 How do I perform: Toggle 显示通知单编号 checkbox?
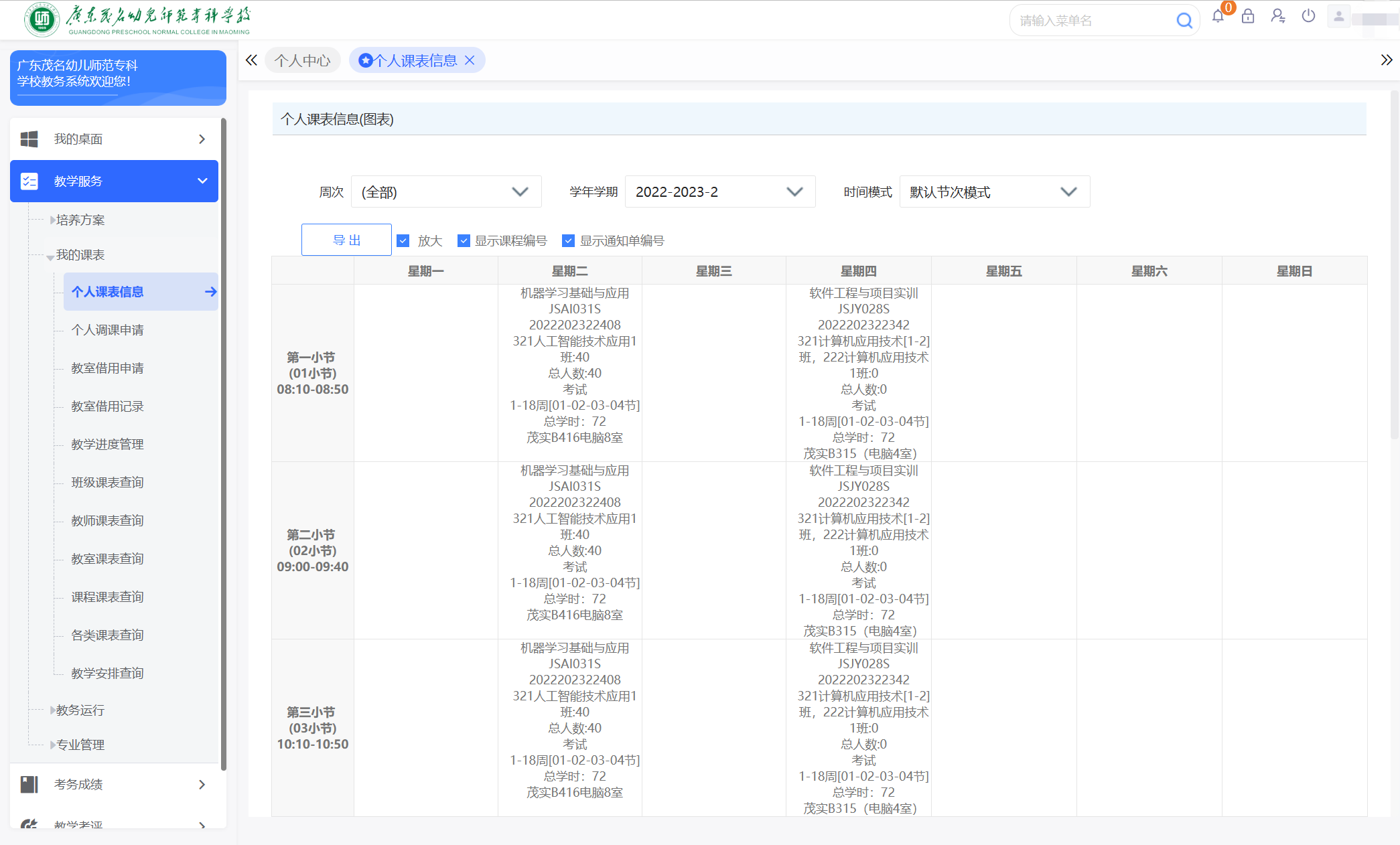[x=569, y=241]
